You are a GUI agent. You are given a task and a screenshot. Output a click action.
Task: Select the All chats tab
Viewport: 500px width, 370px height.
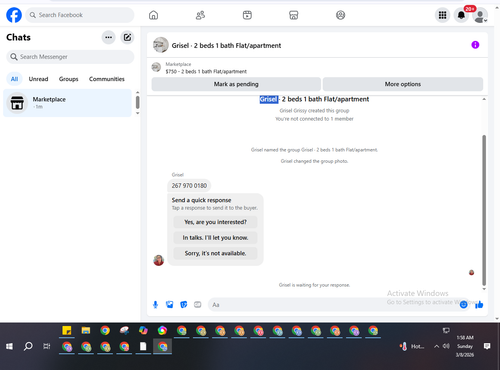14,79
